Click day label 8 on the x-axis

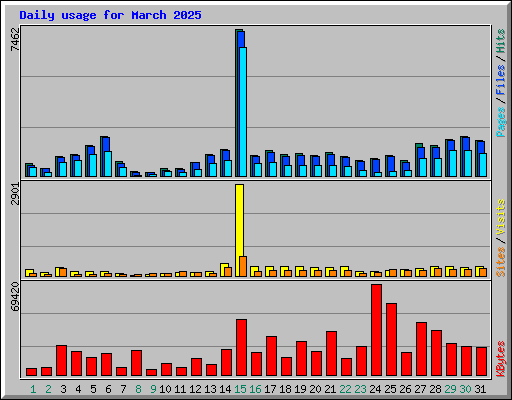click(x=138, y=389)
